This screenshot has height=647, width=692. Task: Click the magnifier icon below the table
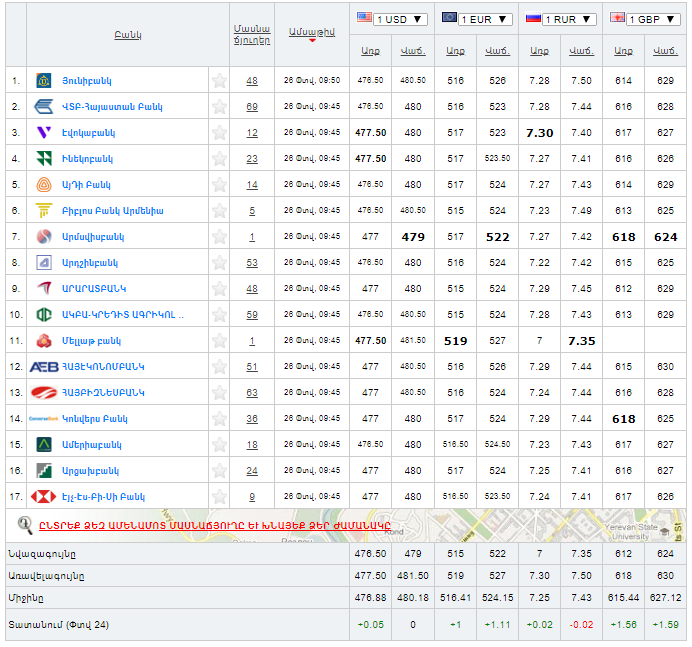(25, 524)
